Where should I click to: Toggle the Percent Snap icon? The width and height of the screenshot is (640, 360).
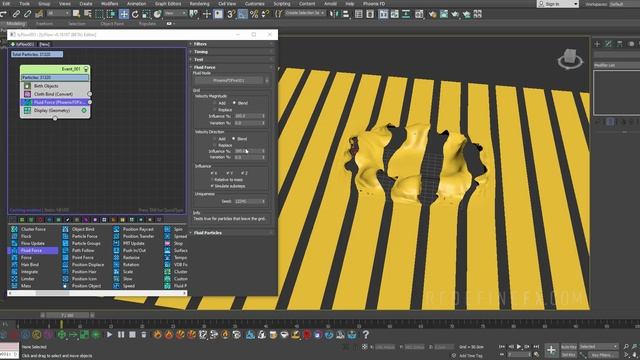point(254,14)
